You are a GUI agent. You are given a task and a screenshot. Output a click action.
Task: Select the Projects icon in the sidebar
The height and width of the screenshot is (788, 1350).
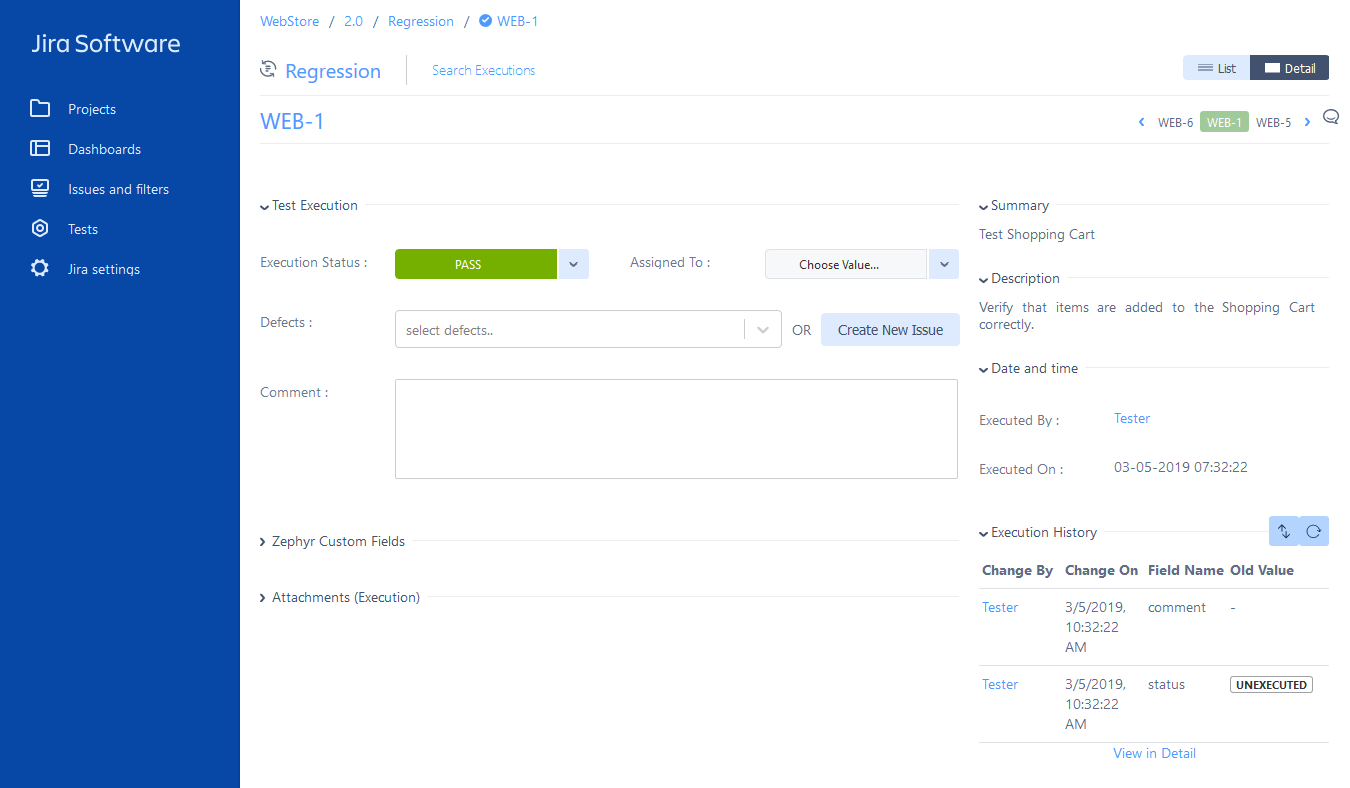click(x=38, y=108)
